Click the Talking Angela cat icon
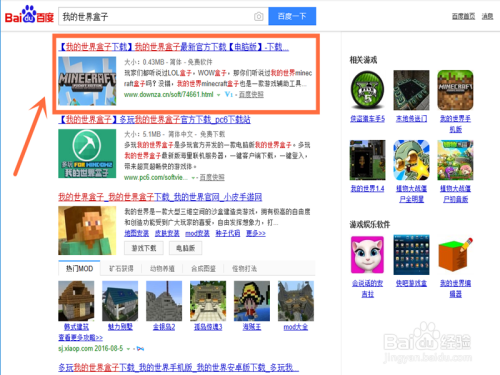This screenshot has height=375, width=500. 367,255
